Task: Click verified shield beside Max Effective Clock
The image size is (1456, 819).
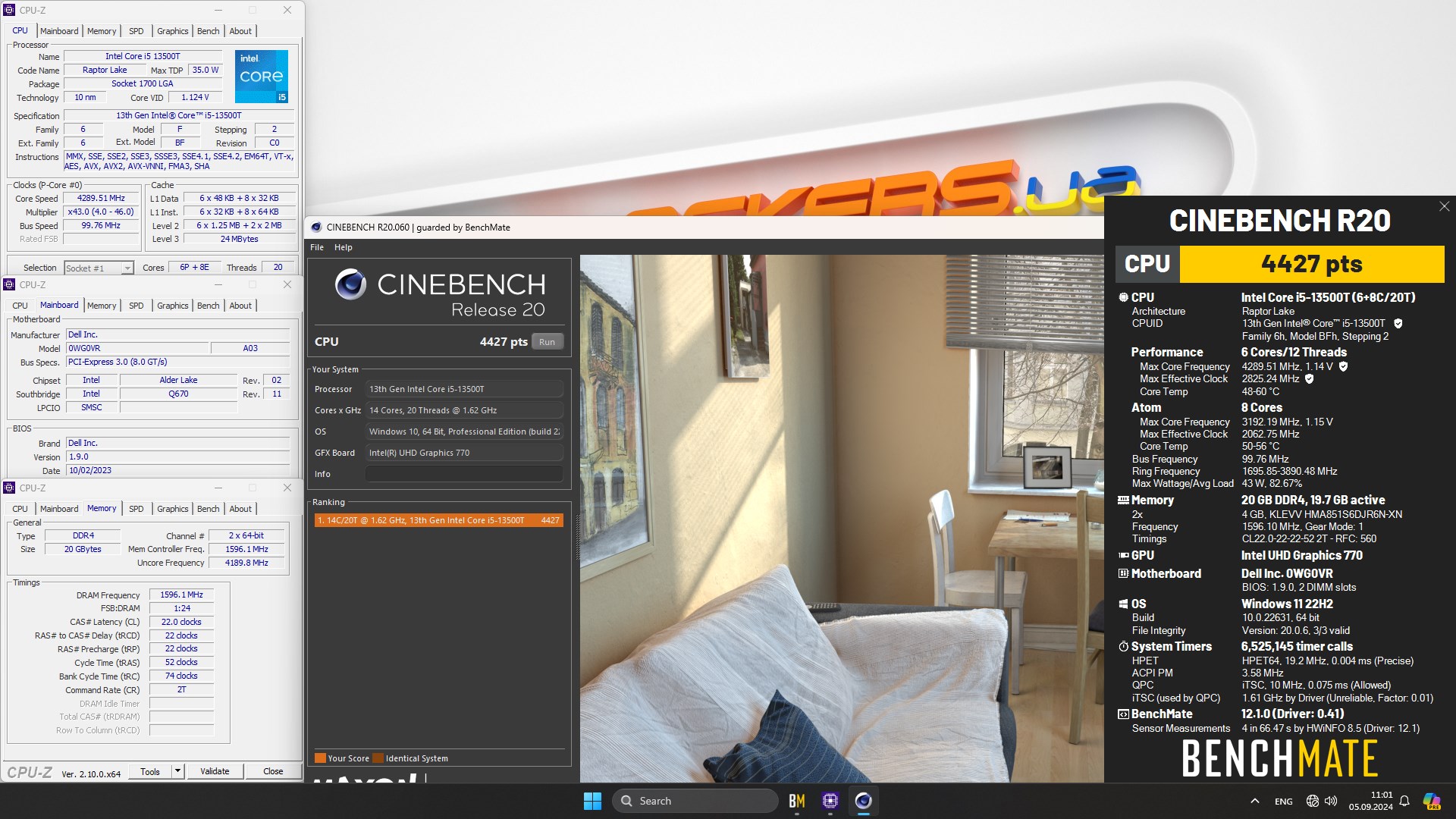Action: pos(1309,379)
